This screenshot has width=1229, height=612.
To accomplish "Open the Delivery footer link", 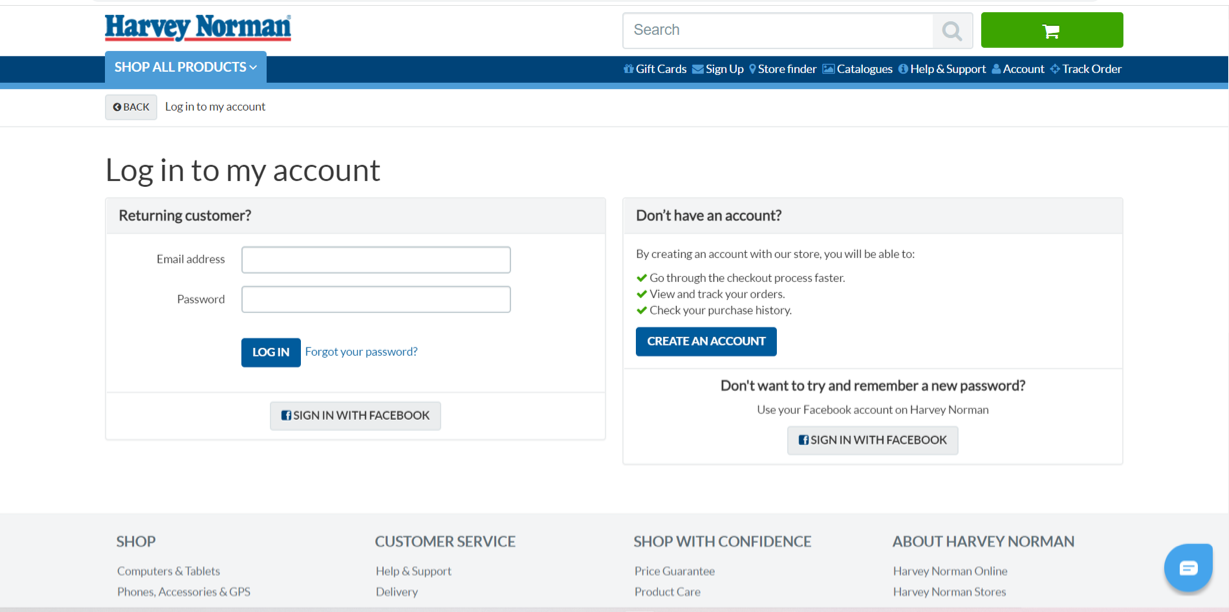I will [397, 592].
